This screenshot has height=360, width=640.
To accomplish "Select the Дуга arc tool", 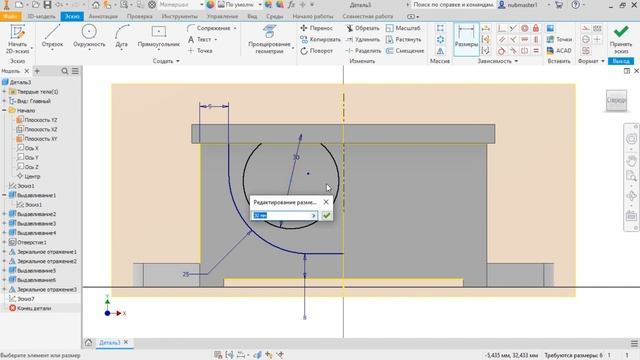I will [x=121, y=37].
